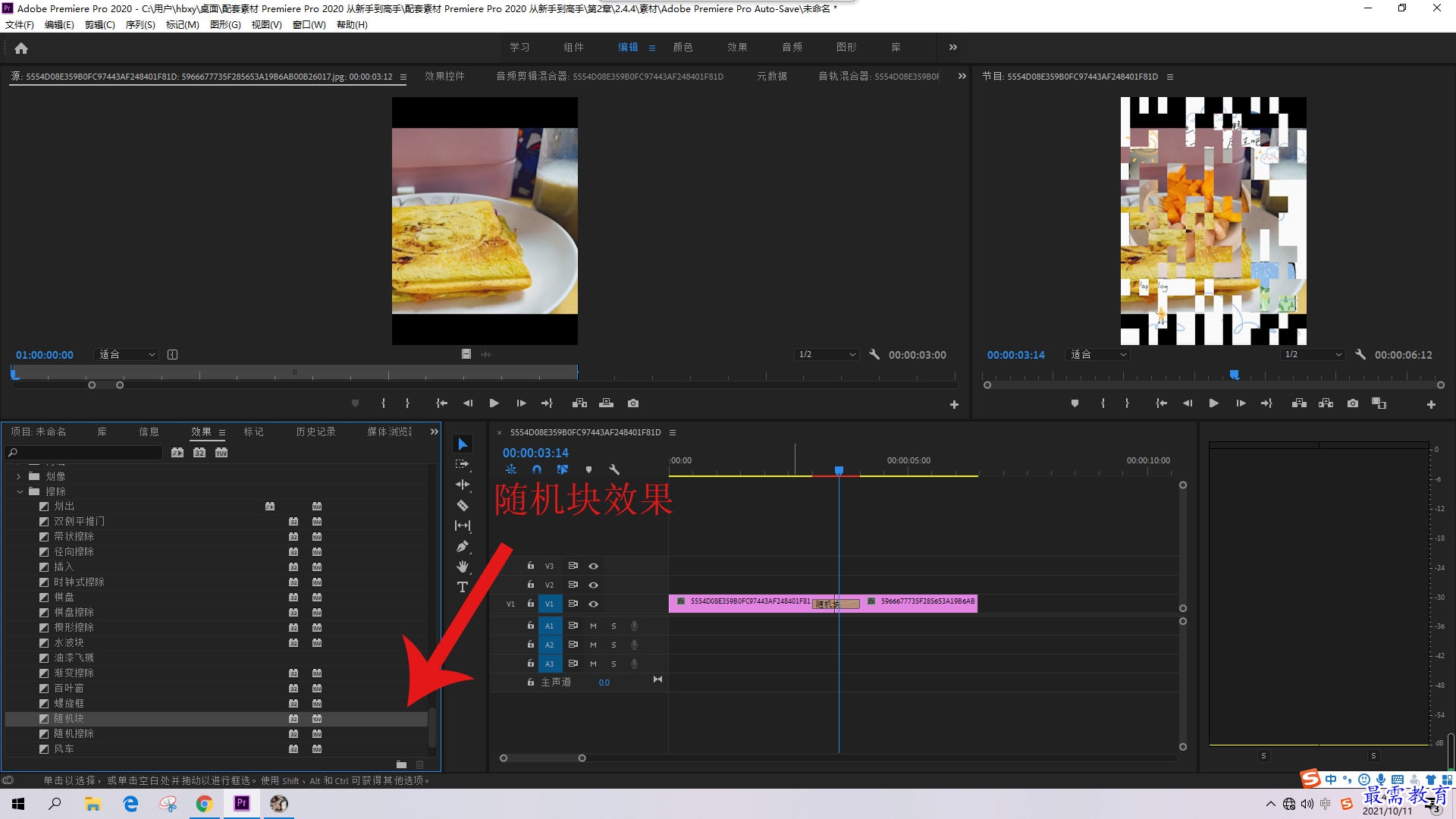Click Overwrite button in source monitor
Image resolution: width=1456 pixels, height=819 pixels.
[x=606, y=403]
